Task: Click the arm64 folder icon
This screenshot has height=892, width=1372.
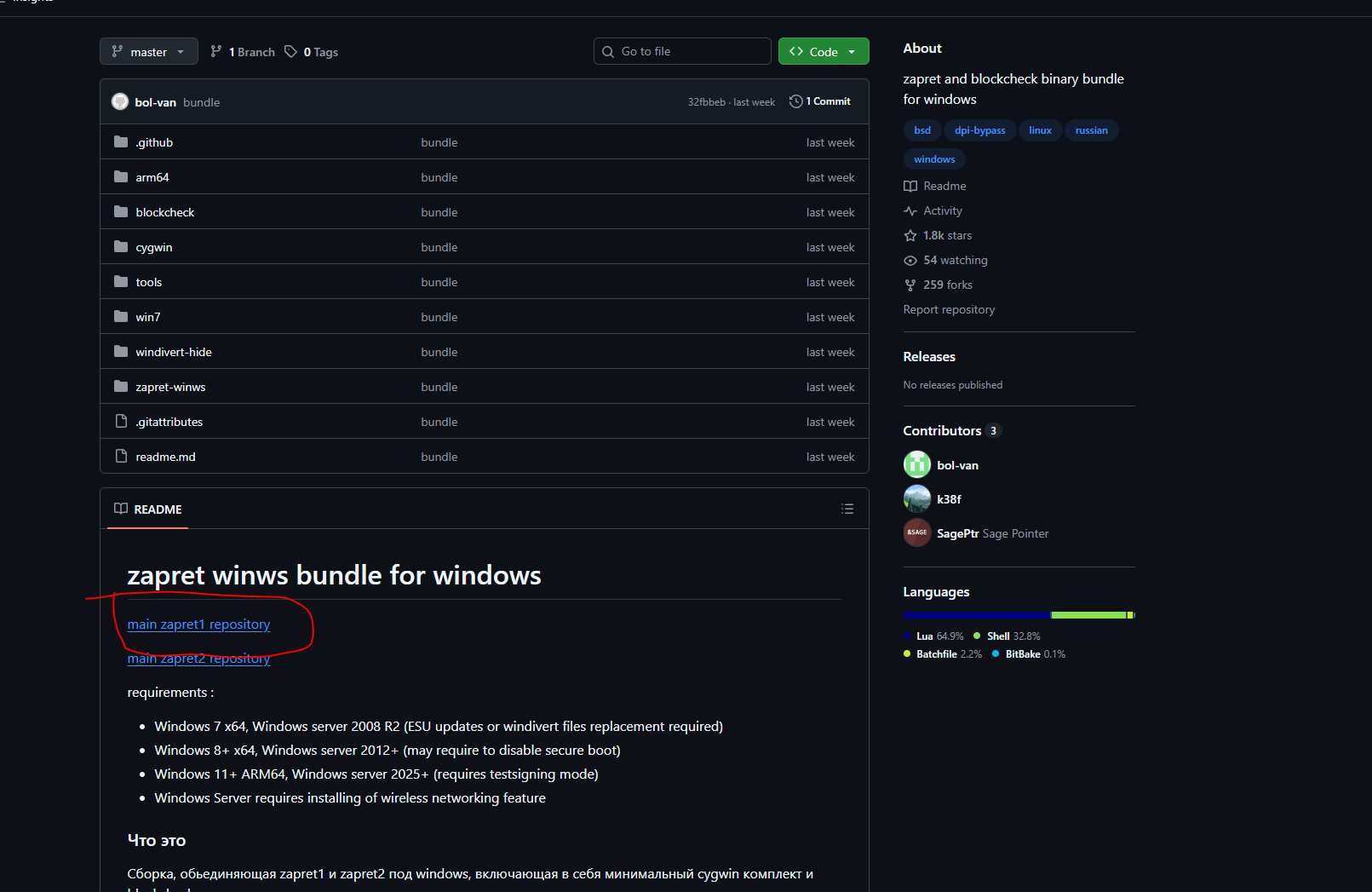Action: click(121, 177)
